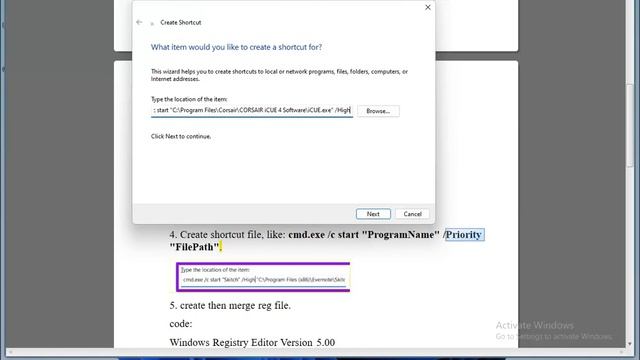Open the Browse... file picker

[378, 111]
